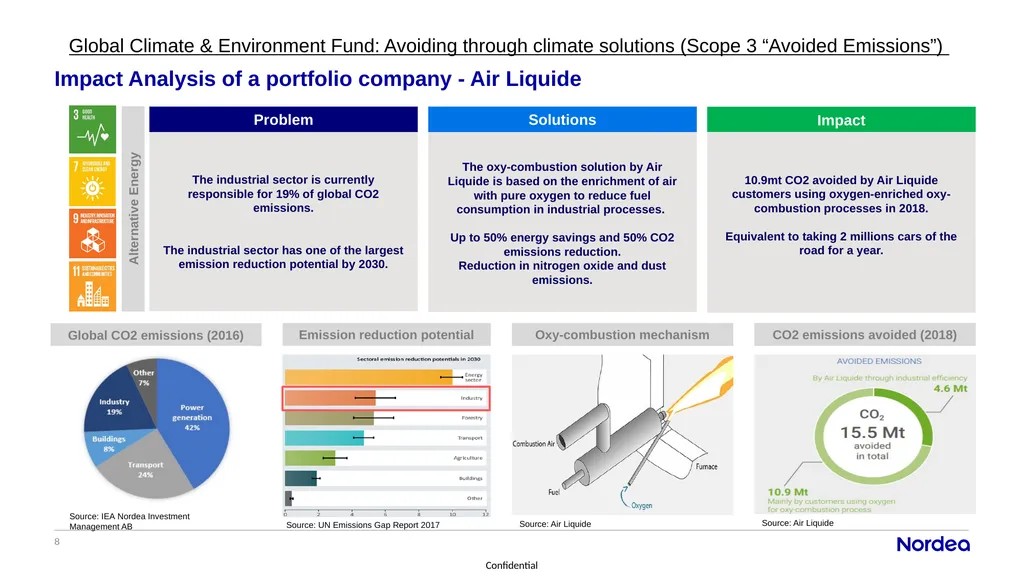Click the 'Oxy-combustion mechanism' label
Viewport: 1024px width, 576px height.
pyautogui.click(x=622, y=335)
